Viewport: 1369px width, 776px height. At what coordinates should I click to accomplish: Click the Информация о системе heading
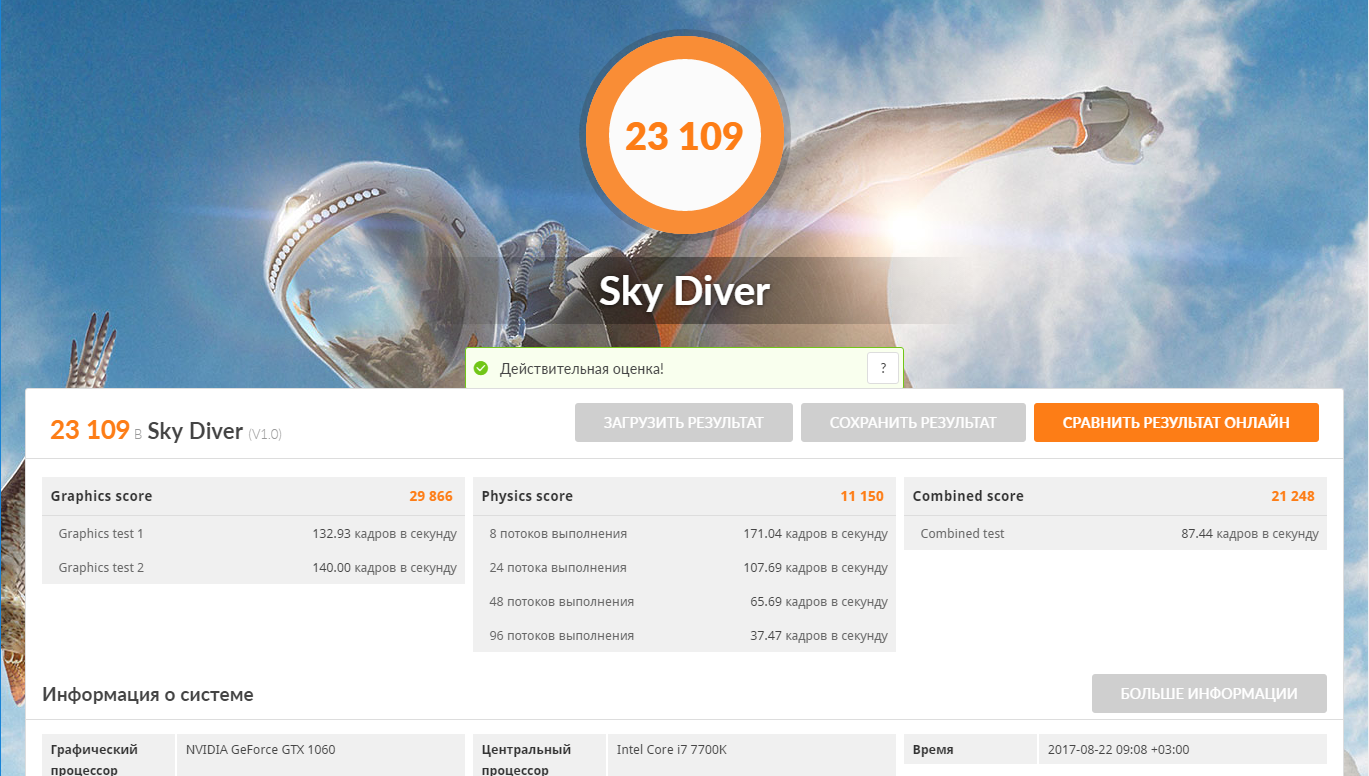(x=148, y=694)
